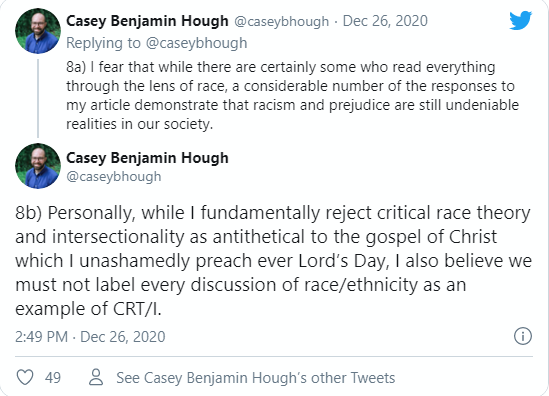Click the 8b main tweet text
This screenshot has height=396, width=549.
coord(273,261)
